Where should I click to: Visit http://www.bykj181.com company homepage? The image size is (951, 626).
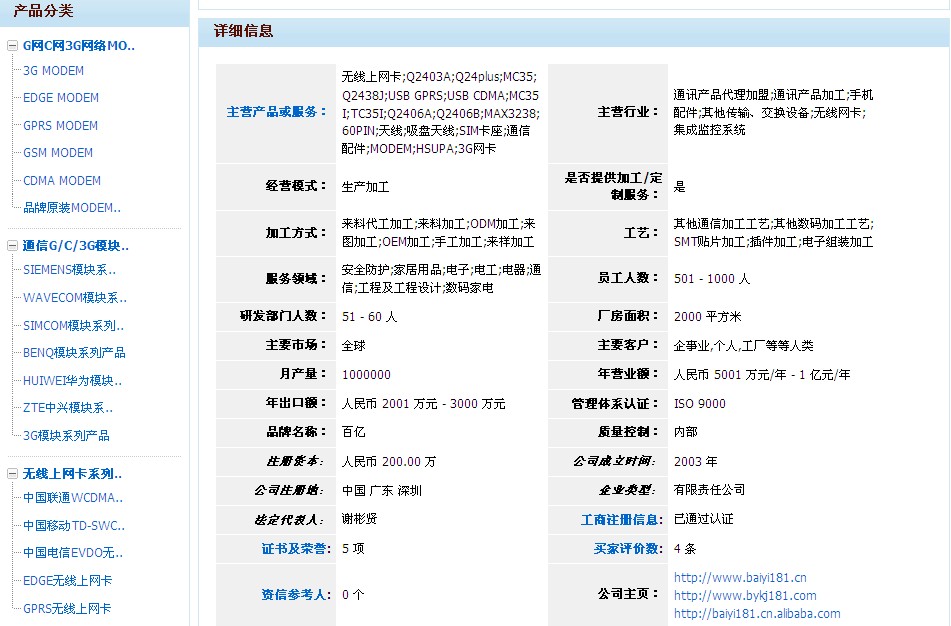745,596
